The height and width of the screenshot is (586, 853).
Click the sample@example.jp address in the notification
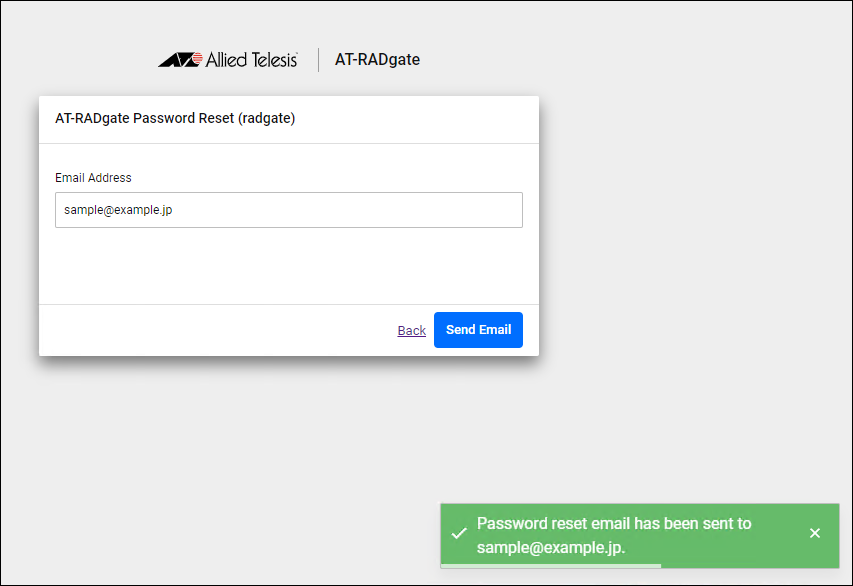[x=550, y=547]
